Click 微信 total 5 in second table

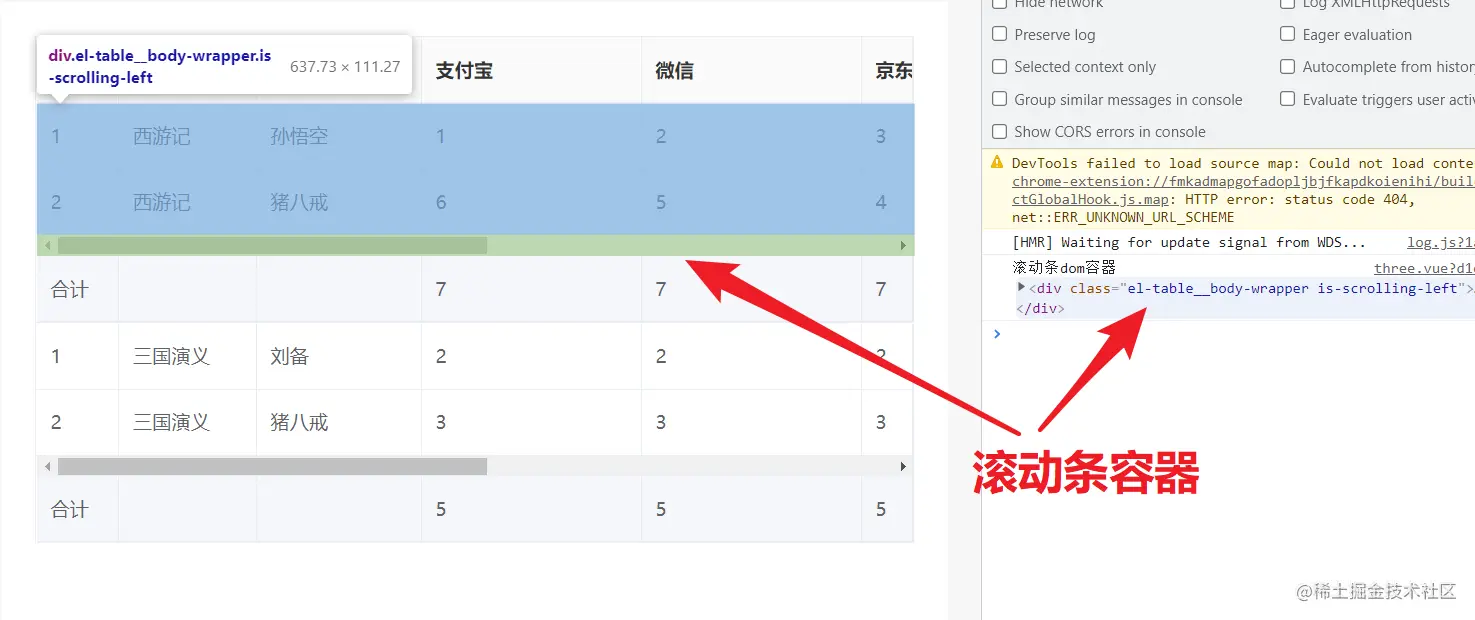(x=661, y=510)
